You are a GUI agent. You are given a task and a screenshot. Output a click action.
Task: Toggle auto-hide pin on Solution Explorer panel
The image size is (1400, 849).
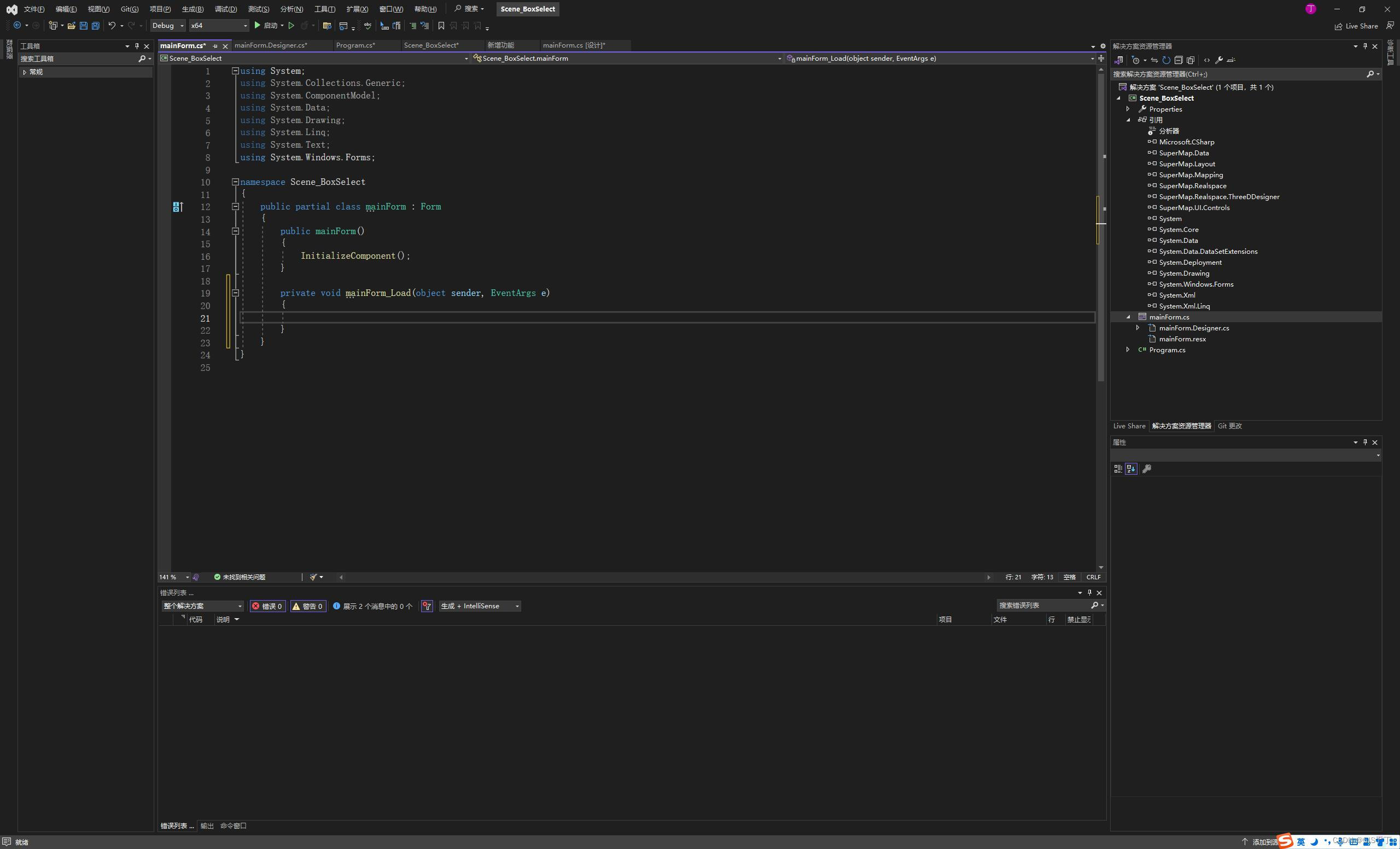(x=1365, y=46)
